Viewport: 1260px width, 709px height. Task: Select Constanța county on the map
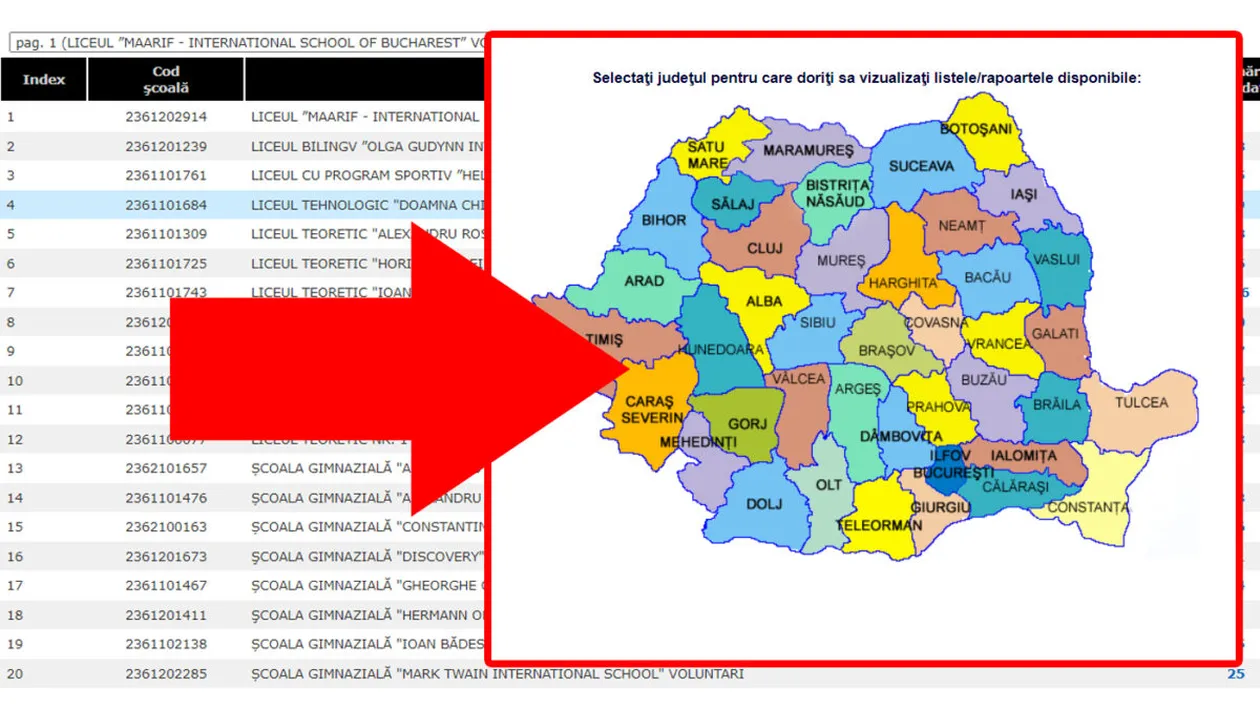click(1090, 508)
